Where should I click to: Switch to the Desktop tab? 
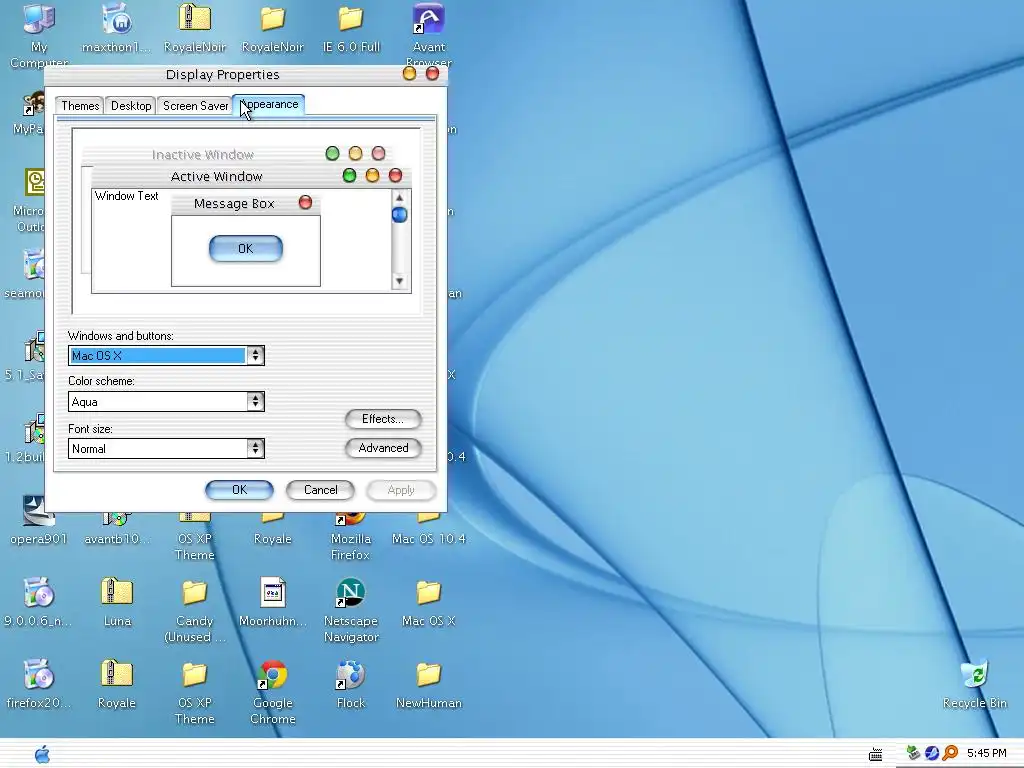[131, 106]
